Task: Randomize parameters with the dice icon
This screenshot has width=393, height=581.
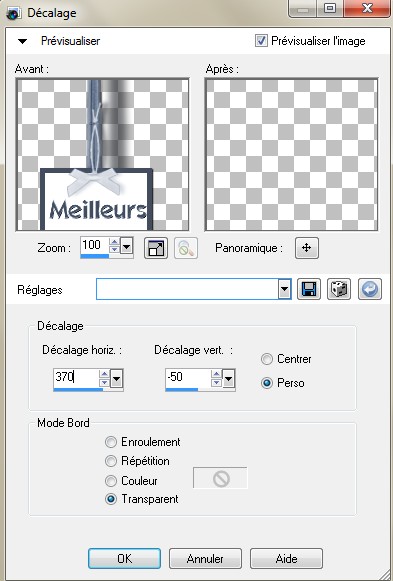Action: [x=339, y=289]
